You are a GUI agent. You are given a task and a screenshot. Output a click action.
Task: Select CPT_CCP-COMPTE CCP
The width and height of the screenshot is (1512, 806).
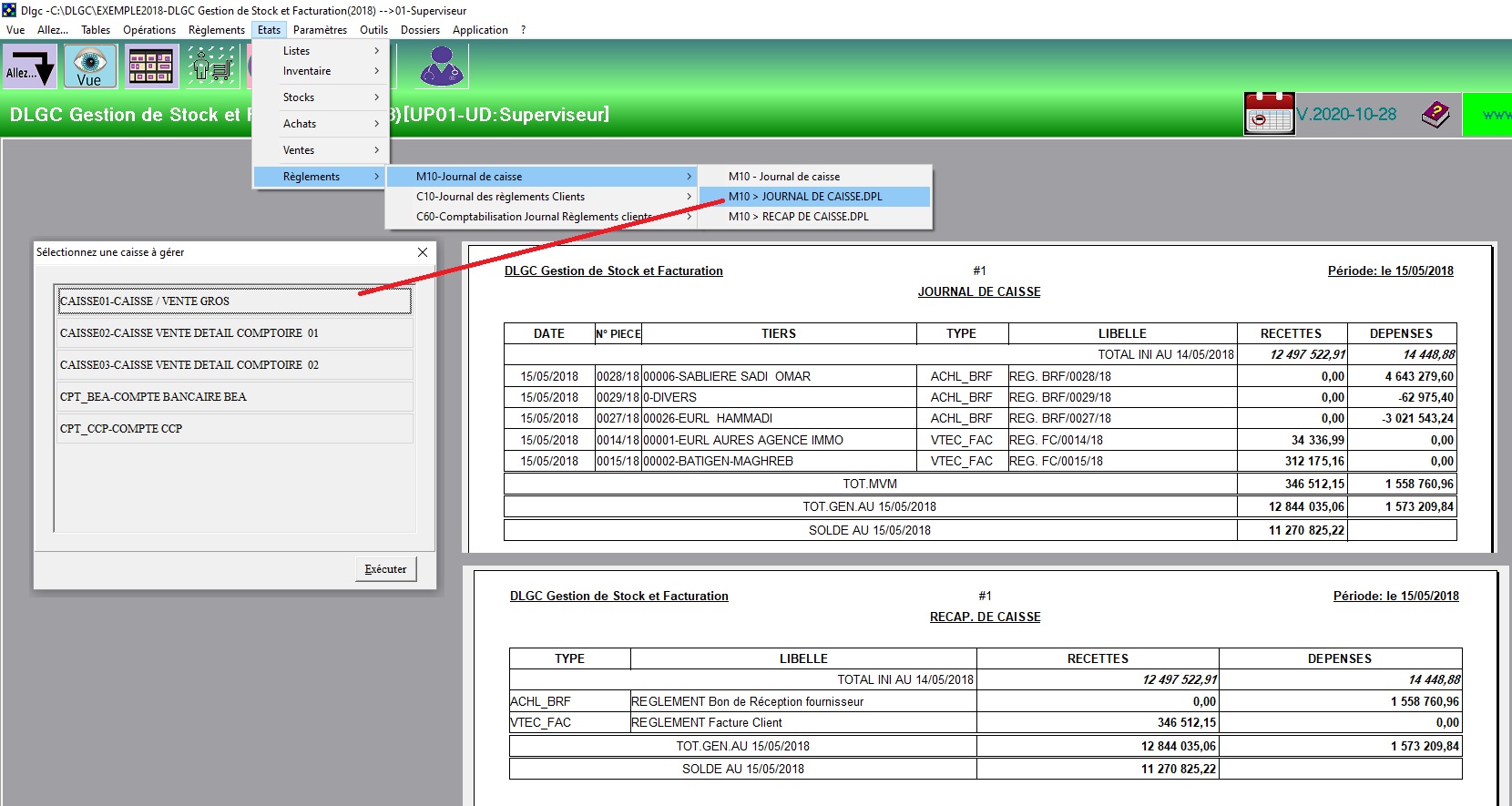coord(234,429)
